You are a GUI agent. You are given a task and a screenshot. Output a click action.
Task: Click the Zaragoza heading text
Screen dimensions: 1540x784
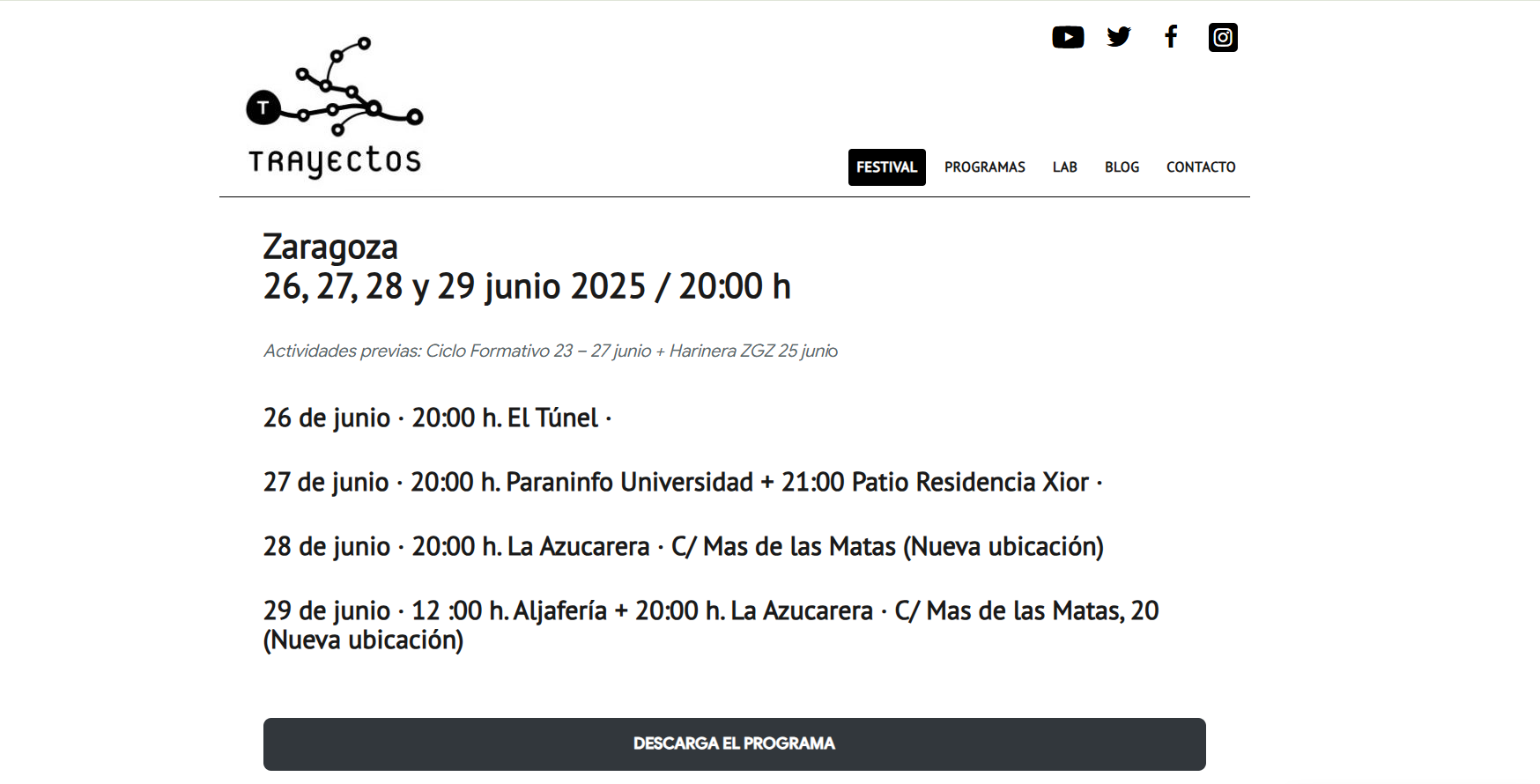[330, 248]
